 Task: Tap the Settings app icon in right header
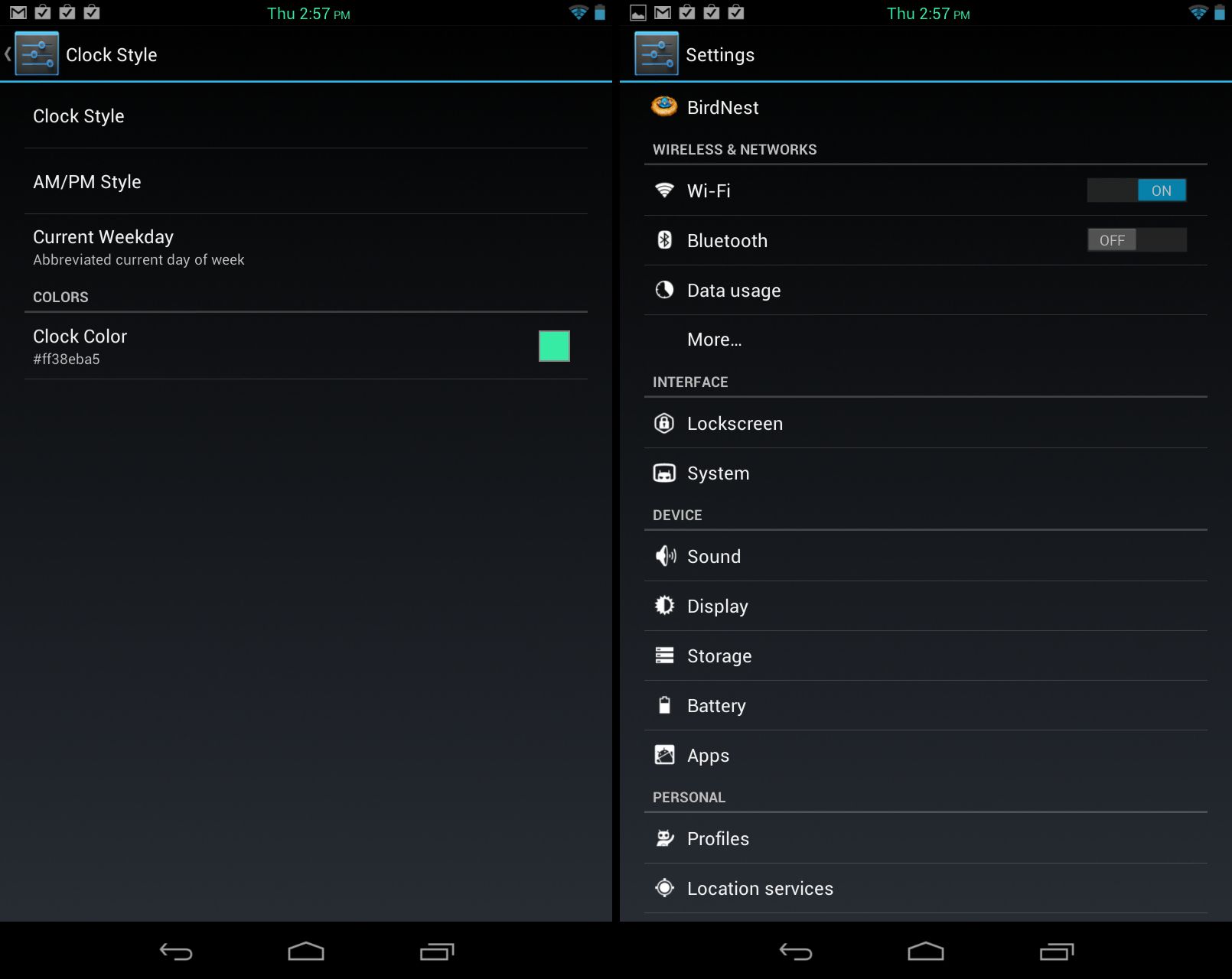pos(657,54)
